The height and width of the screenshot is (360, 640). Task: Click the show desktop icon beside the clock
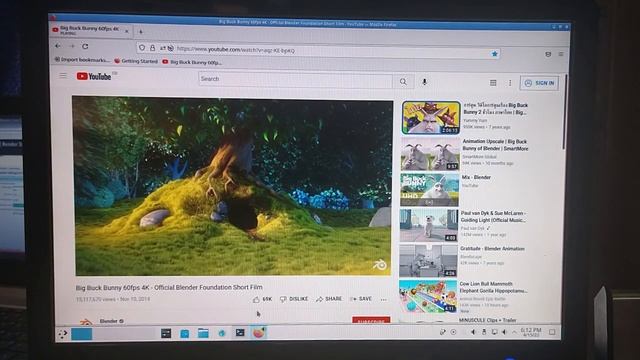click(552, 332)
